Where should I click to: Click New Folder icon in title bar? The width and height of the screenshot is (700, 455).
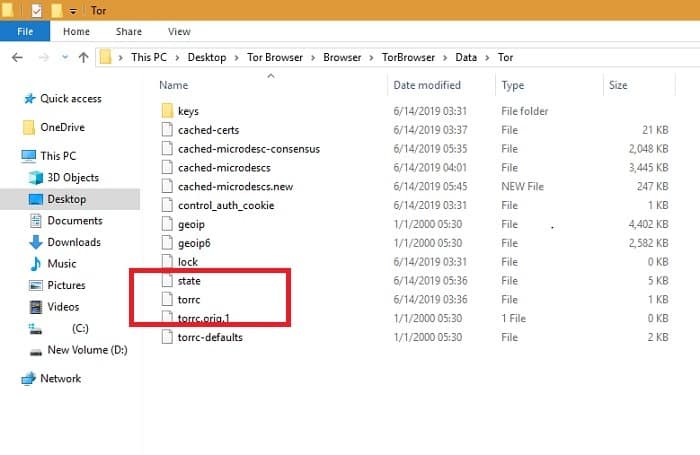point(56,10)
